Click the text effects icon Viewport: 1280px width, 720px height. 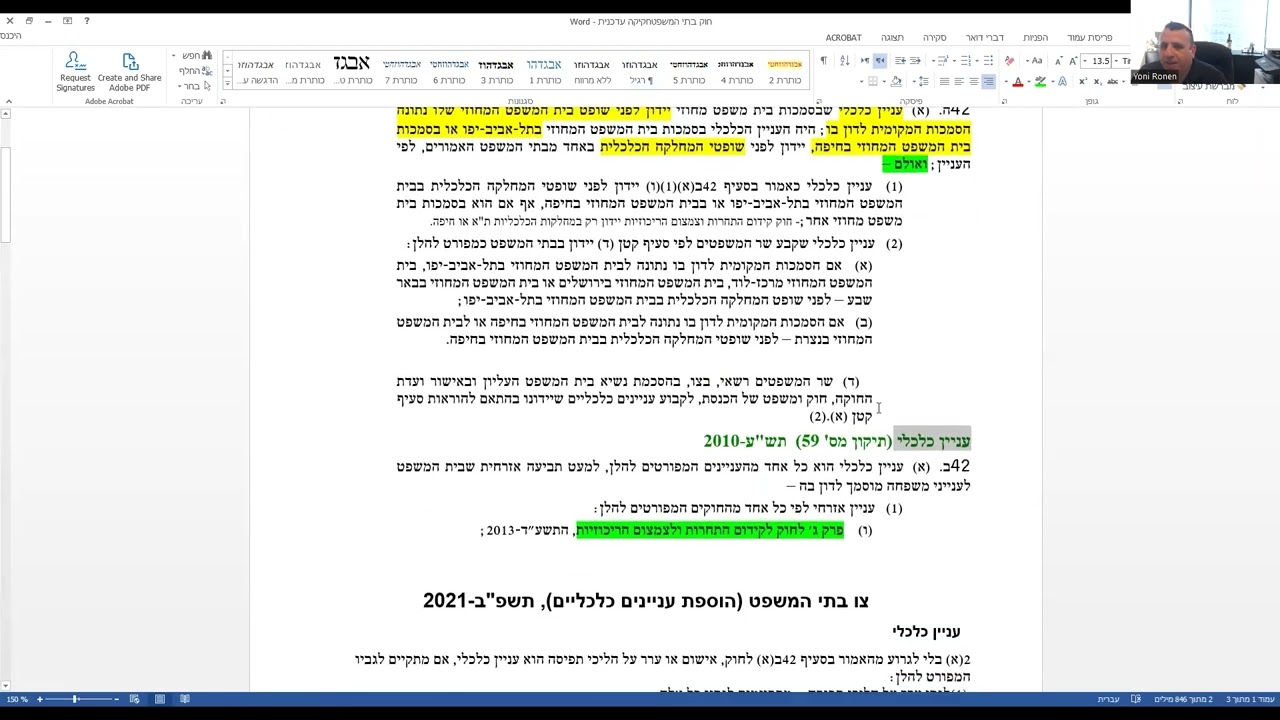click(x=1063, y=81)
